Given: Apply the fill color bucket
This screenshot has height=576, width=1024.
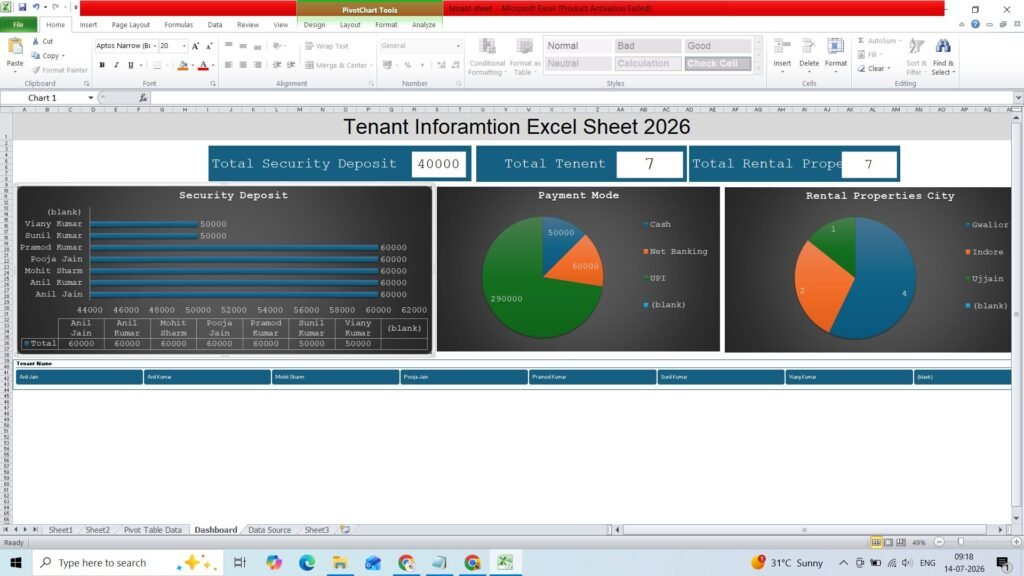Looking at the screenshot, I should (183, 65).
